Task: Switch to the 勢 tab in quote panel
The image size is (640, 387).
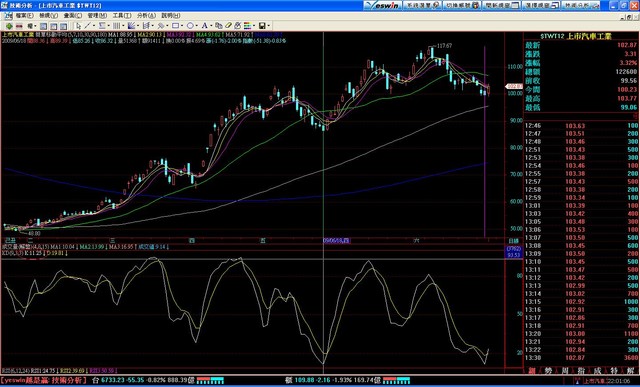Action: coord(548,371)
